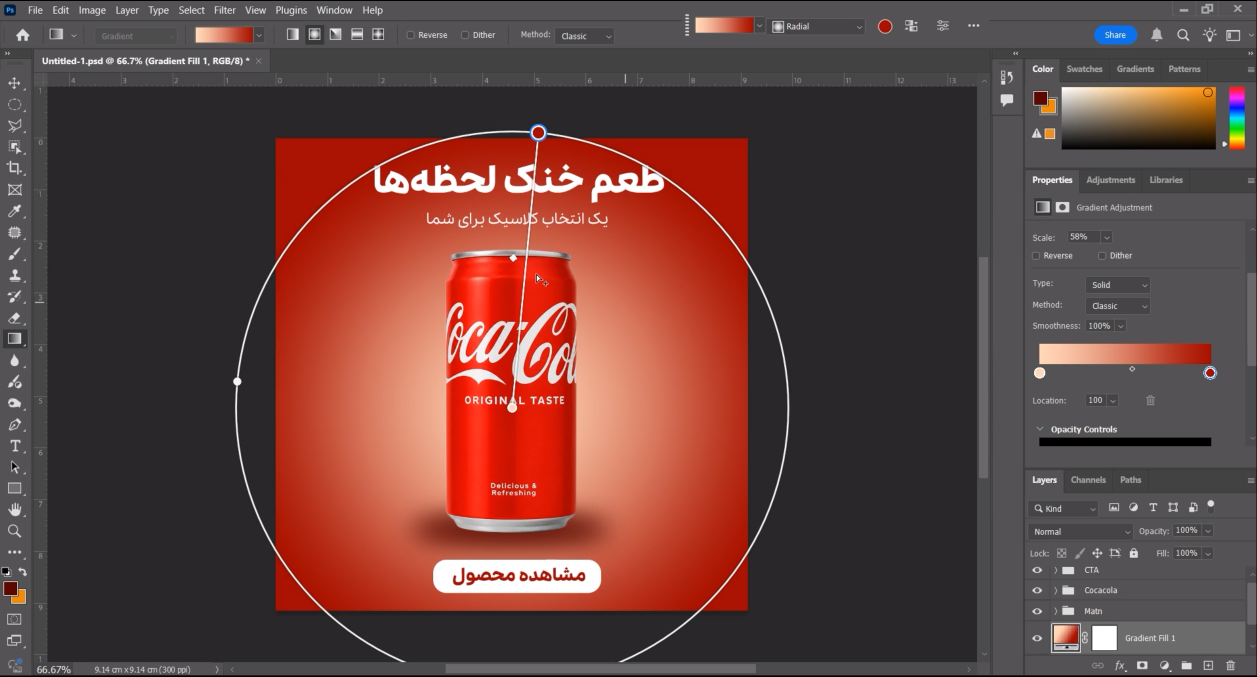Select the Object Selection tool
Viewport: 1257px width, 677px height.
point(15,147)
